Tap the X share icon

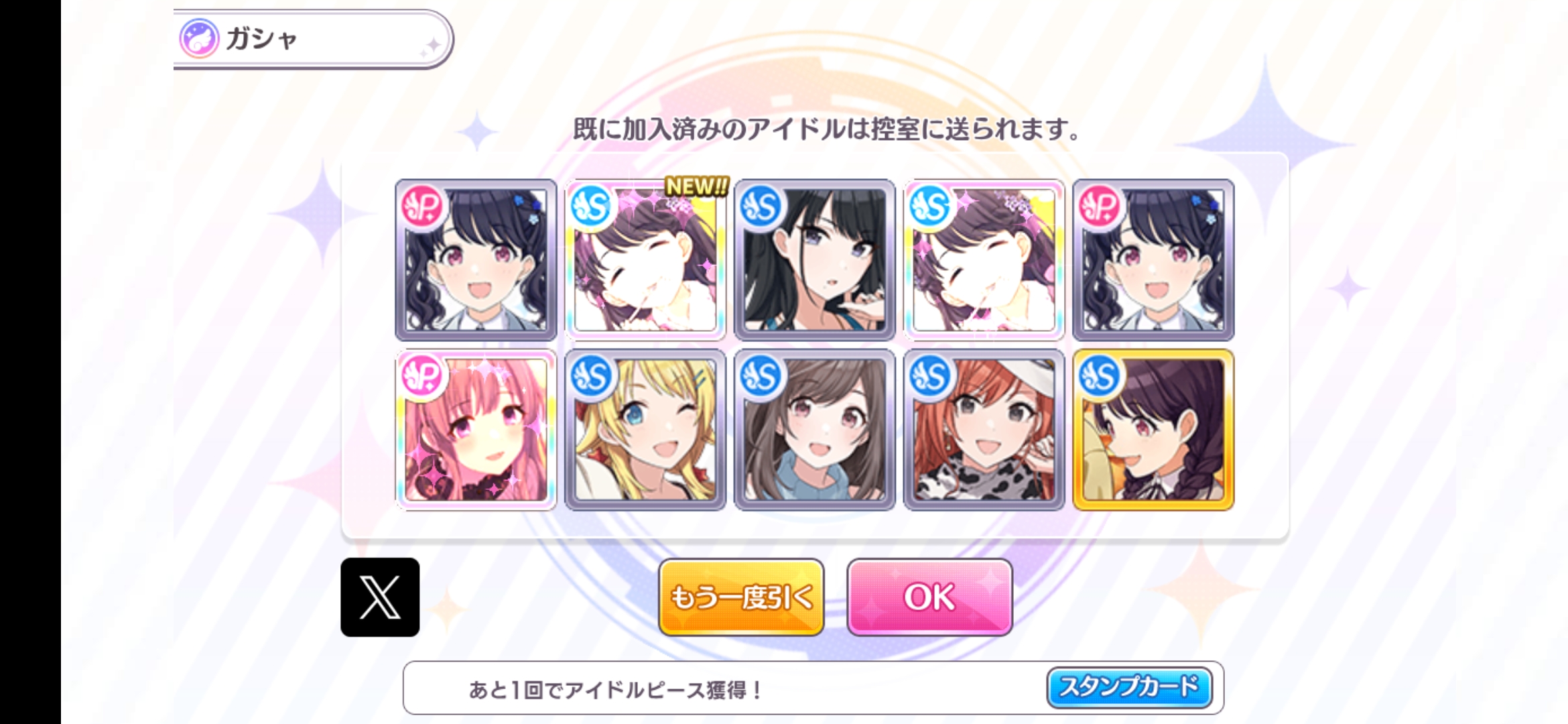pos(380,597)
